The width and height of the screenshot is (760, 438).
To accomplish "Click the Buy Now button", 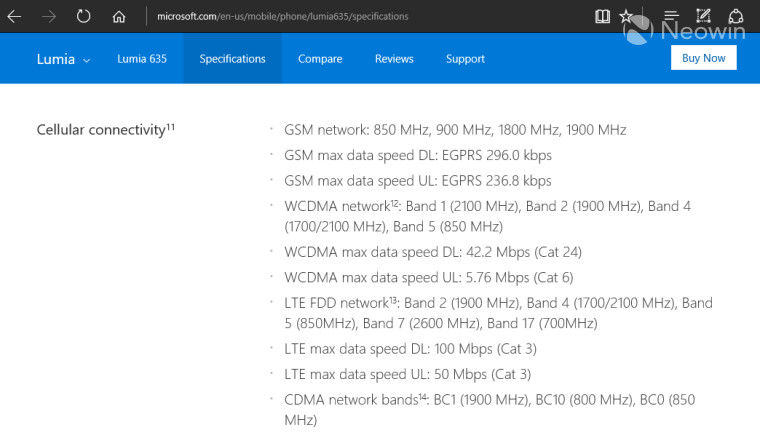I will point(703,58).
